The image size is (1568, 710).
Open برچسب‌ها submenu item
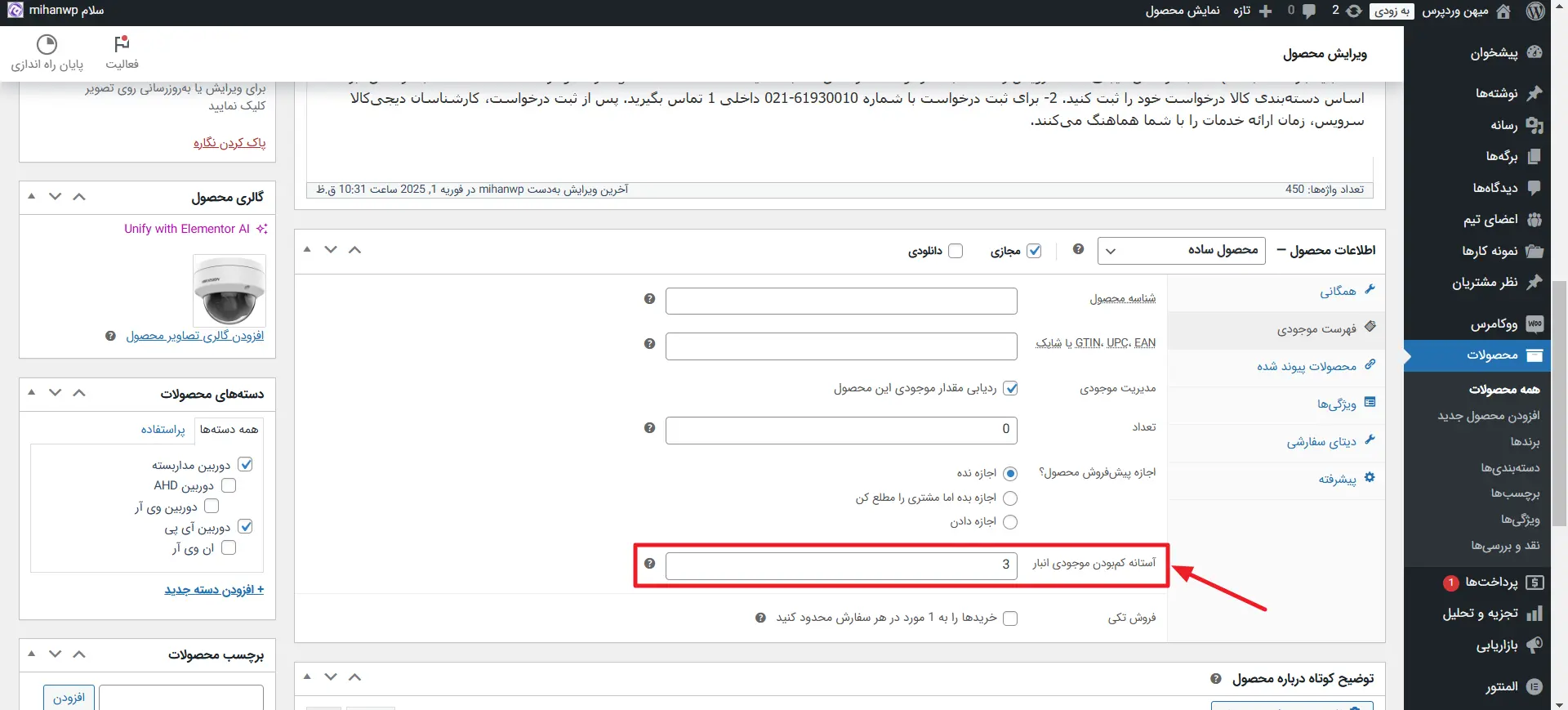click(1516, 493)
